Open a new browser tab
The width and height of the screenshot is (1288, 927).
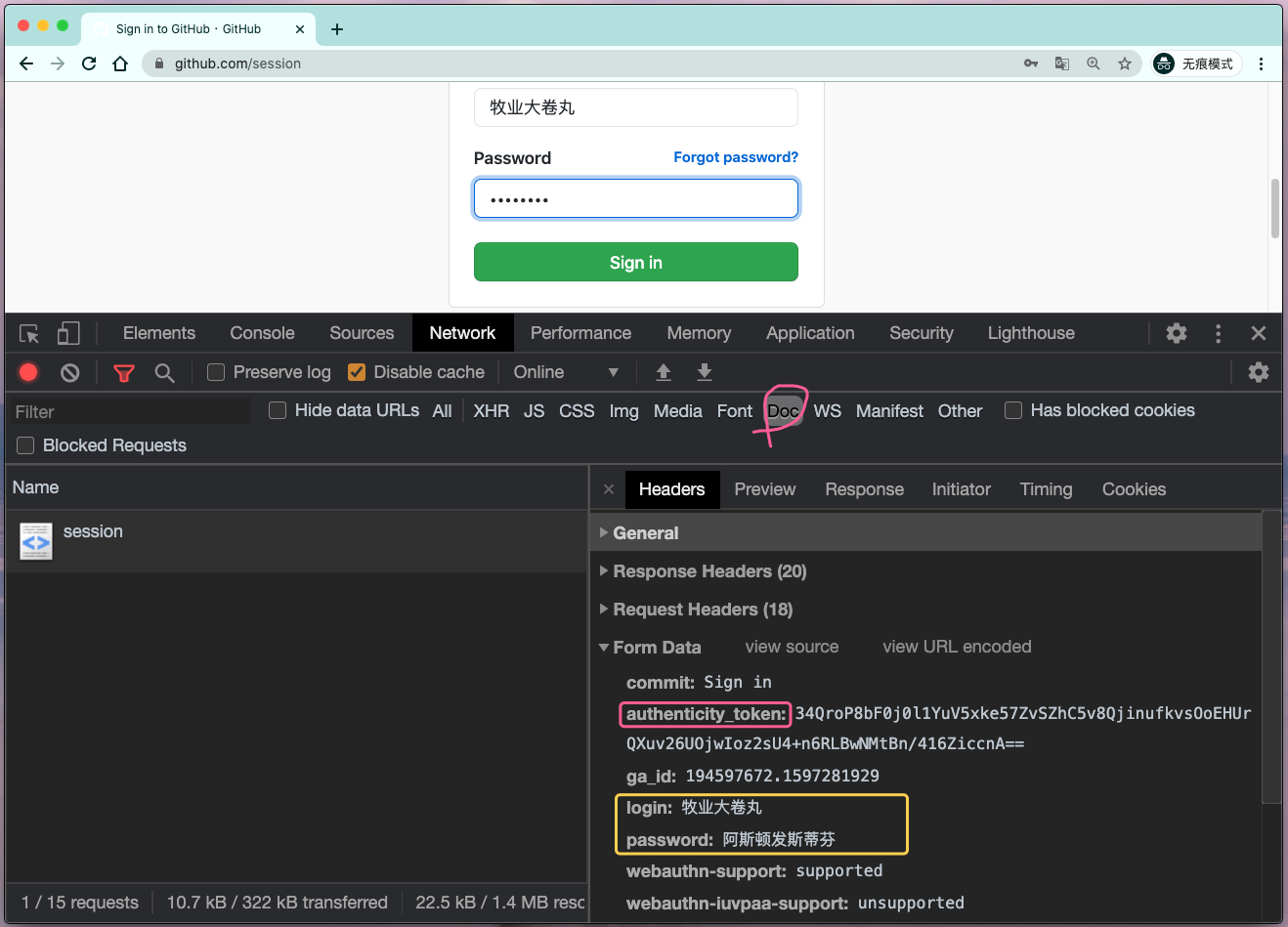point(337,29)
